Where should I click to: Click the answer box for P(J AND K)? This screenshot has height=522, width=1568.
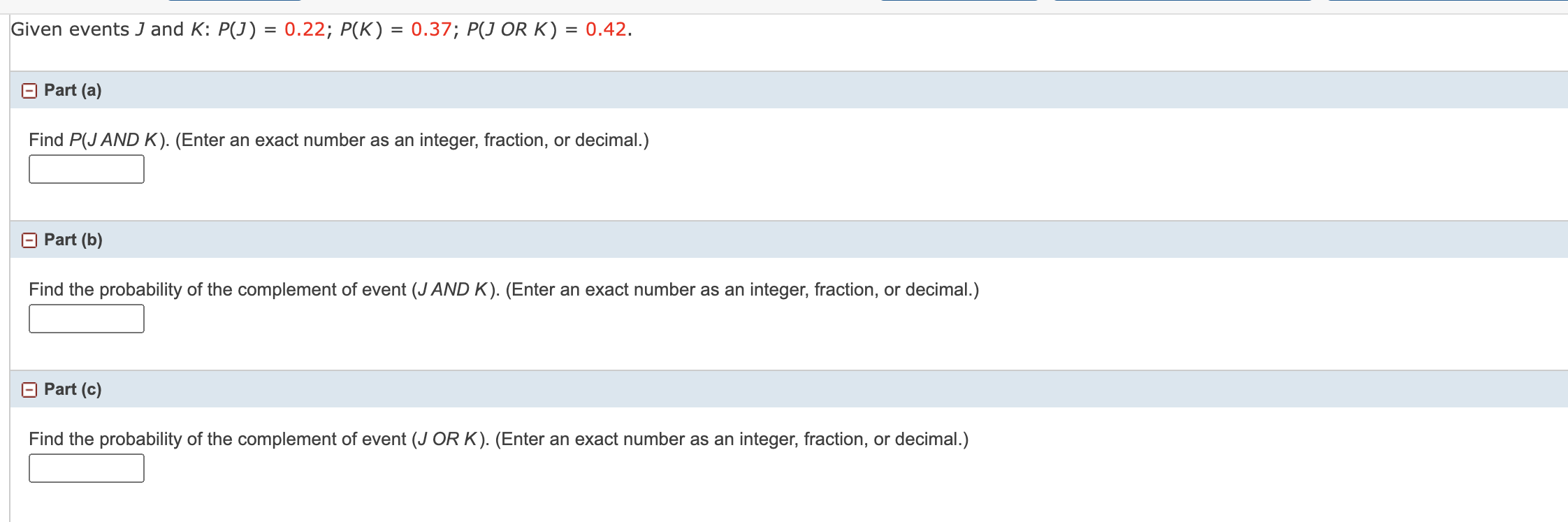click(85, 168)
